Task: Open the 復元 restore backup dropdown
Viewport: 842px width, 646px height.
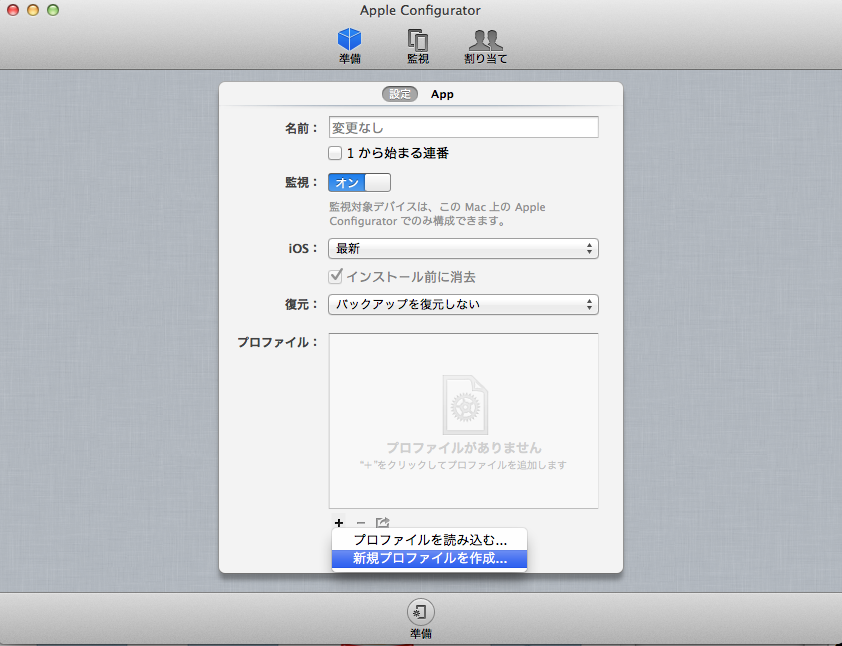Action: 463,304
